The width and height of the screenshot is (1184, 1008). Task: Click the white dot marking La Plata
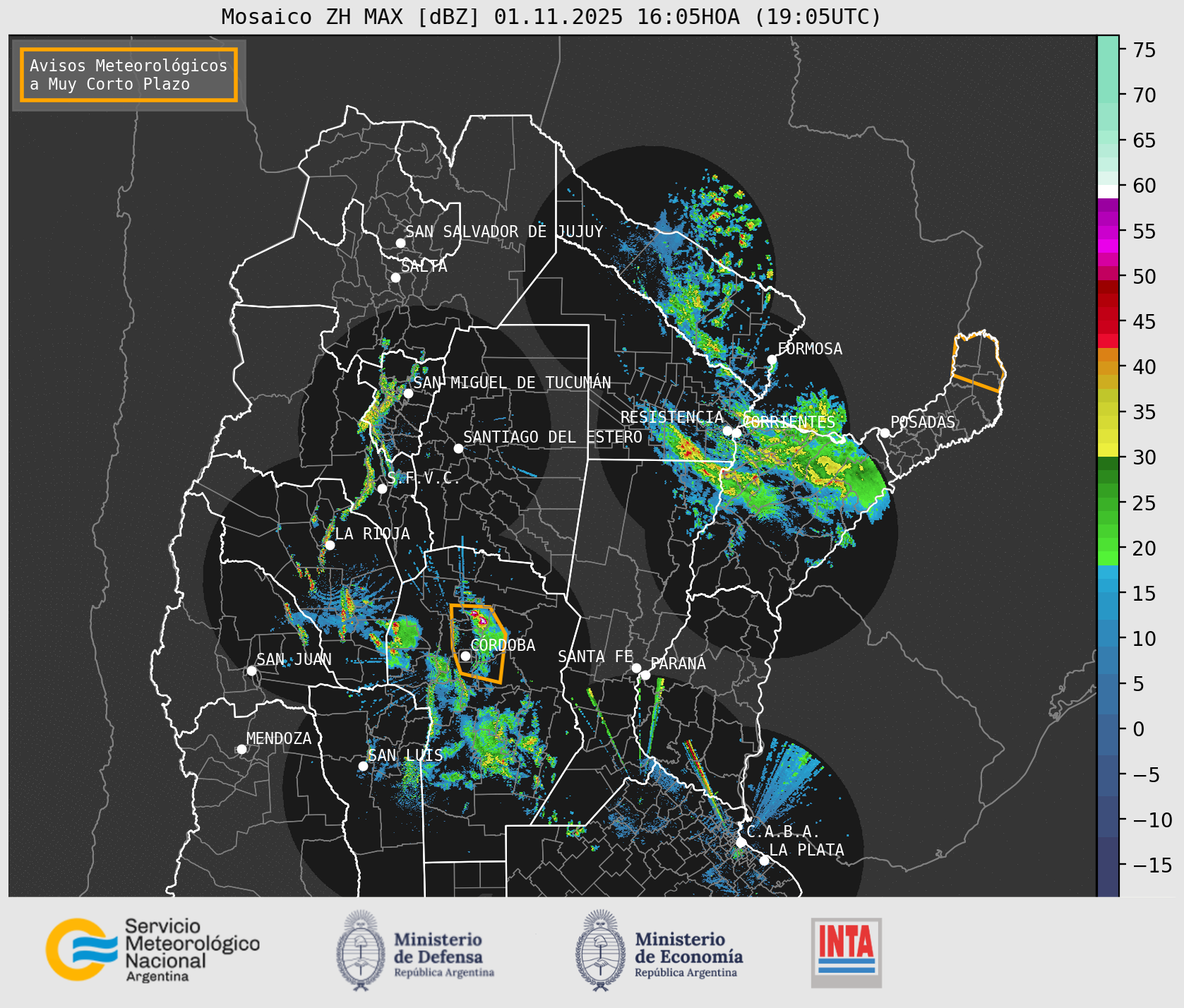[764, 860]
